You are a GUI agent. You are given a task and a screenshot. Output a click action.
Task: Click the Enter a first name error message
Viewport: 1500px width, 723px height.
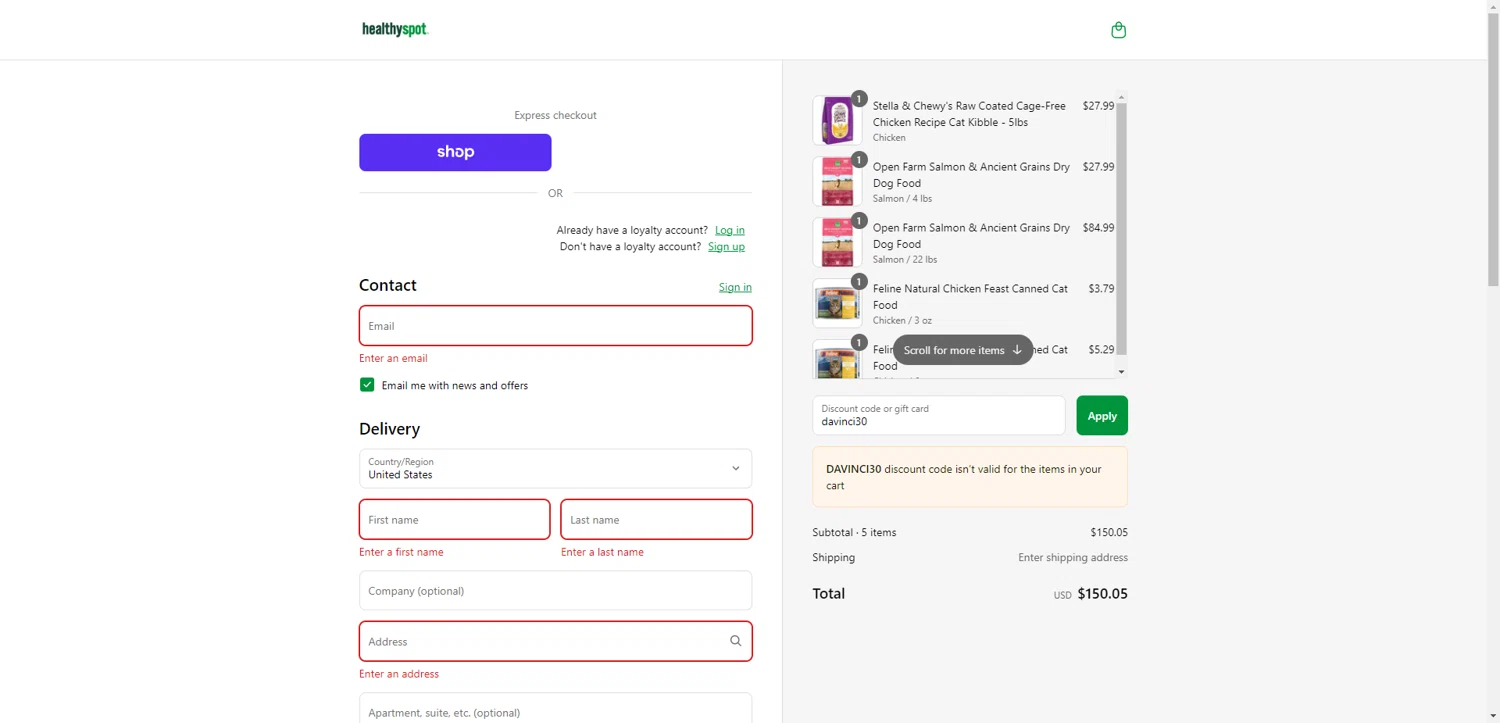401,552
